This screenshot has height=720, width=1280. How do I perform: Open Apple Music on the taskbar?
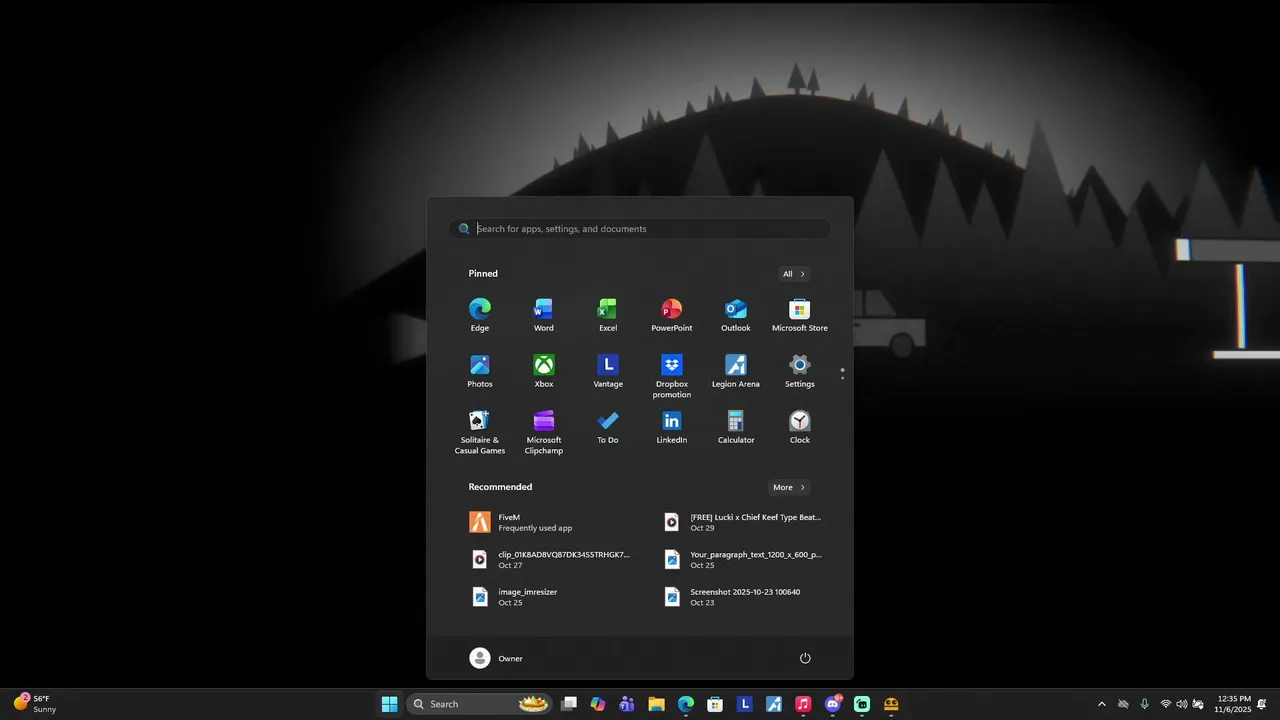click(x=803, y=704)
